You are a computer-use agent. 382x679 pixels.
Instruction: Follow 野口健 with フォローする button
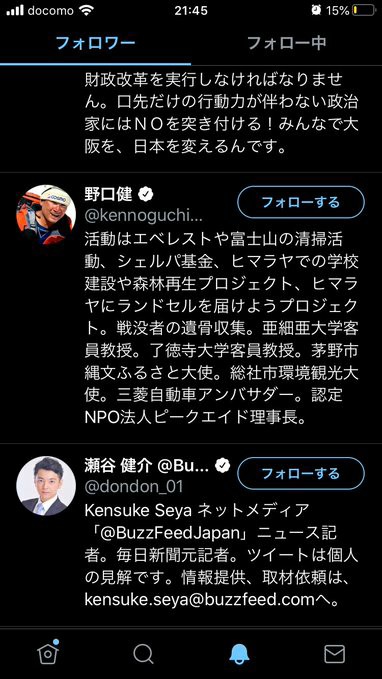click(x=301, y=202)
